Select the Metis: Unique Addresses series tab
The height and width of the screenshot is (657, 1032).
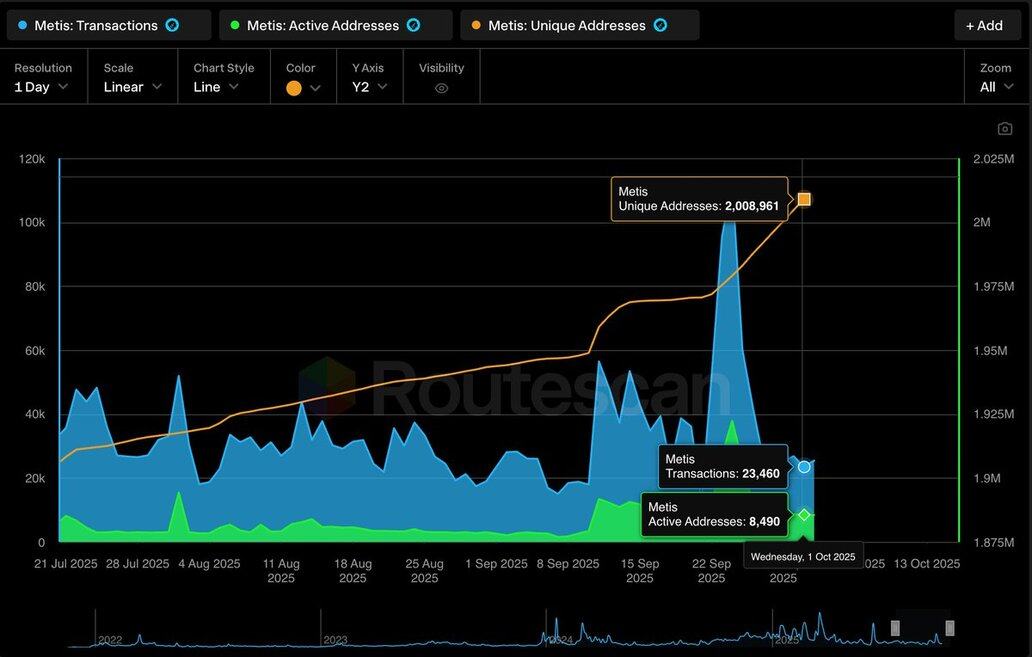(x=567, y=25)
